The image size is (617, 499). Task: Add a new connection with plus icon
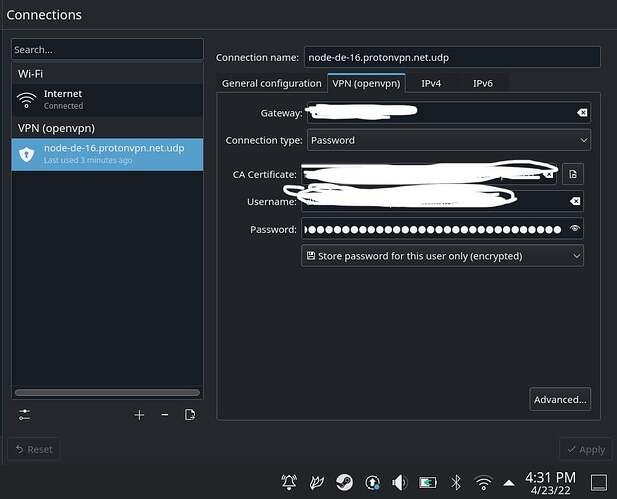click(x=139, y=415)
